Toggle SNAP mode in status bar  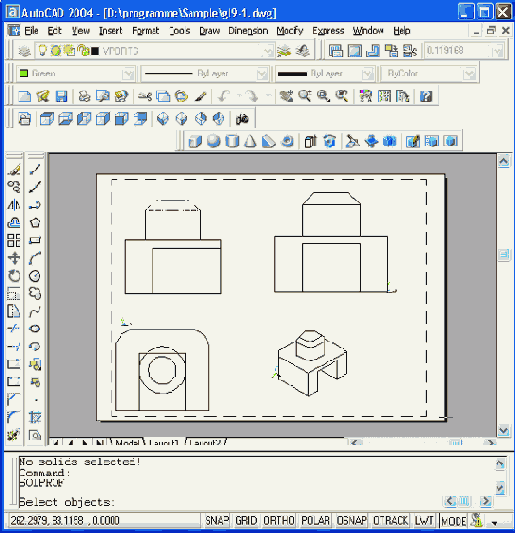(x=216, y=520)
